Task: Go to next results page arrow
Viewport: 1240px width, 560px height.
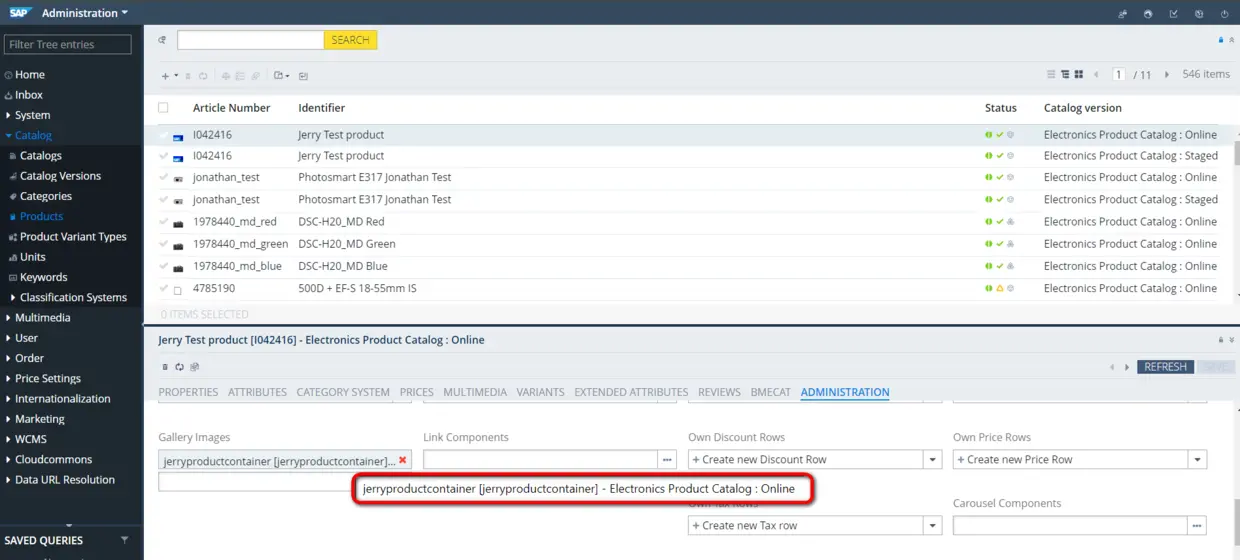Action: (1166, 75)
